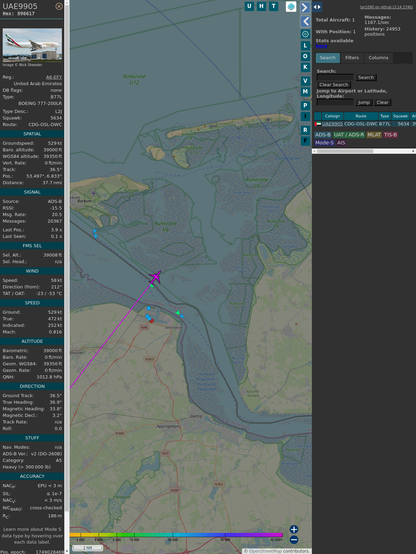Click the Search button beside the field

pos(366,77)
